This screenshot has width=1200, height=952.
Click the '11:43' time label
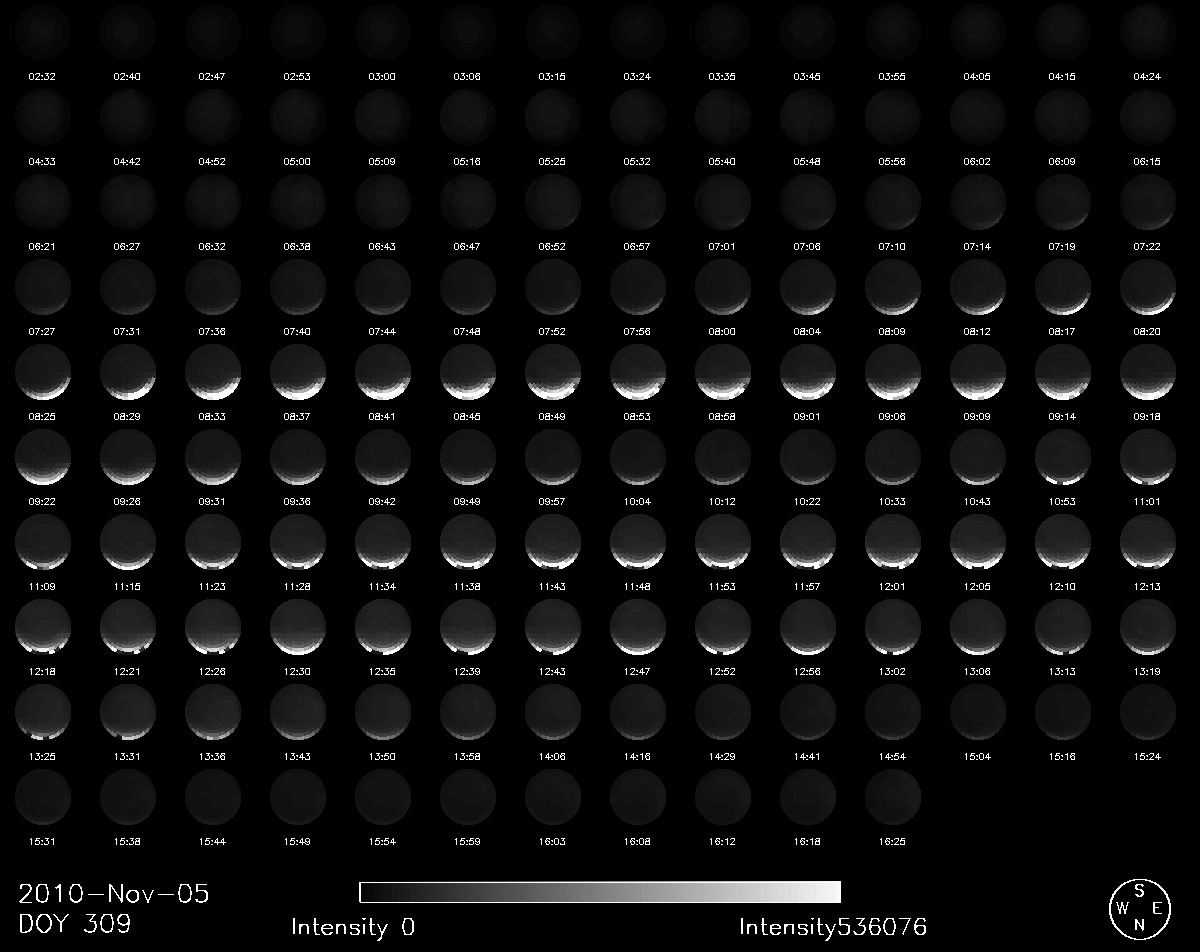[x=553, y=586]
